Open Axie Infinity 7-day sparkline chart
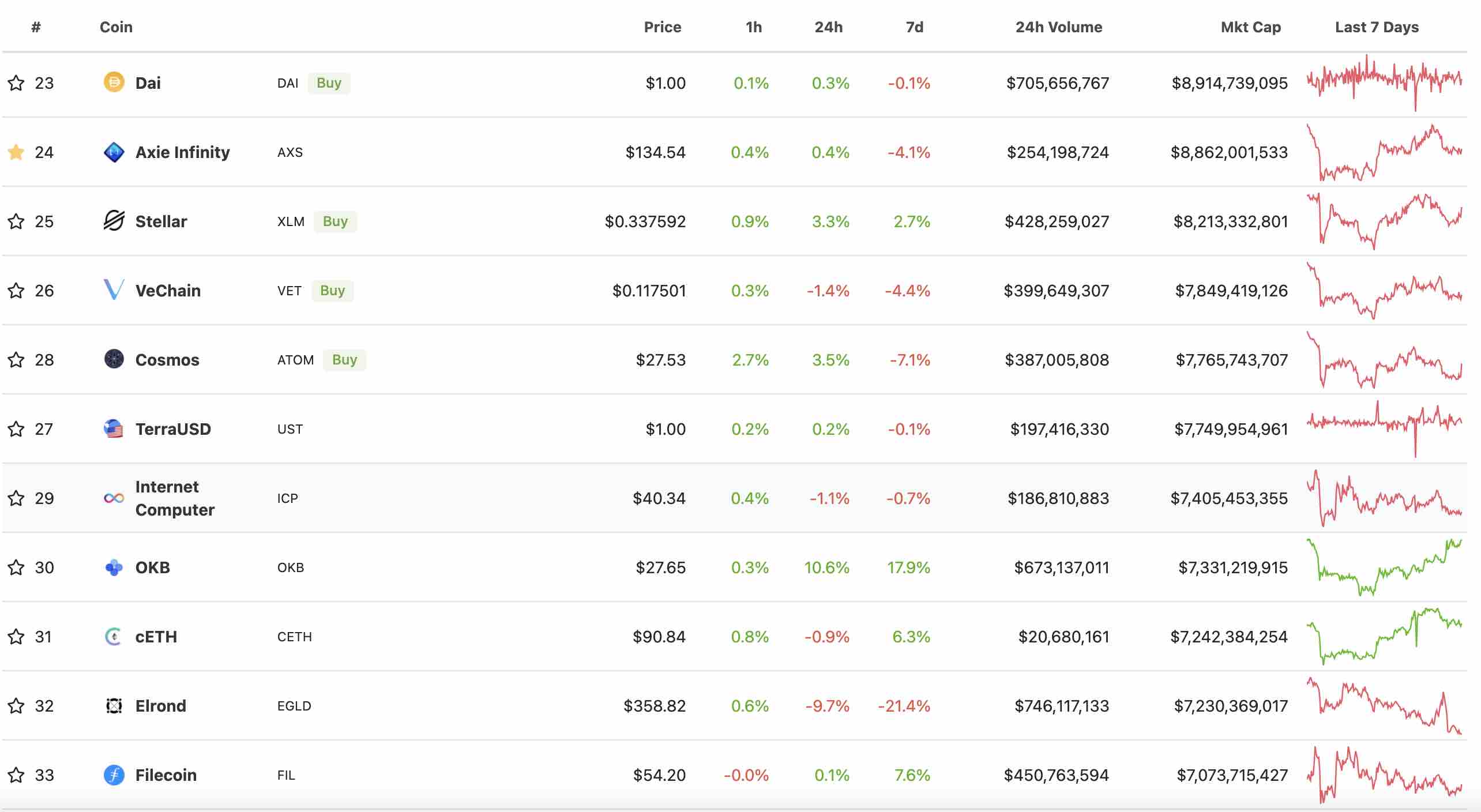The height and width of the screenshot is (812, 1481). [1384, 152]
